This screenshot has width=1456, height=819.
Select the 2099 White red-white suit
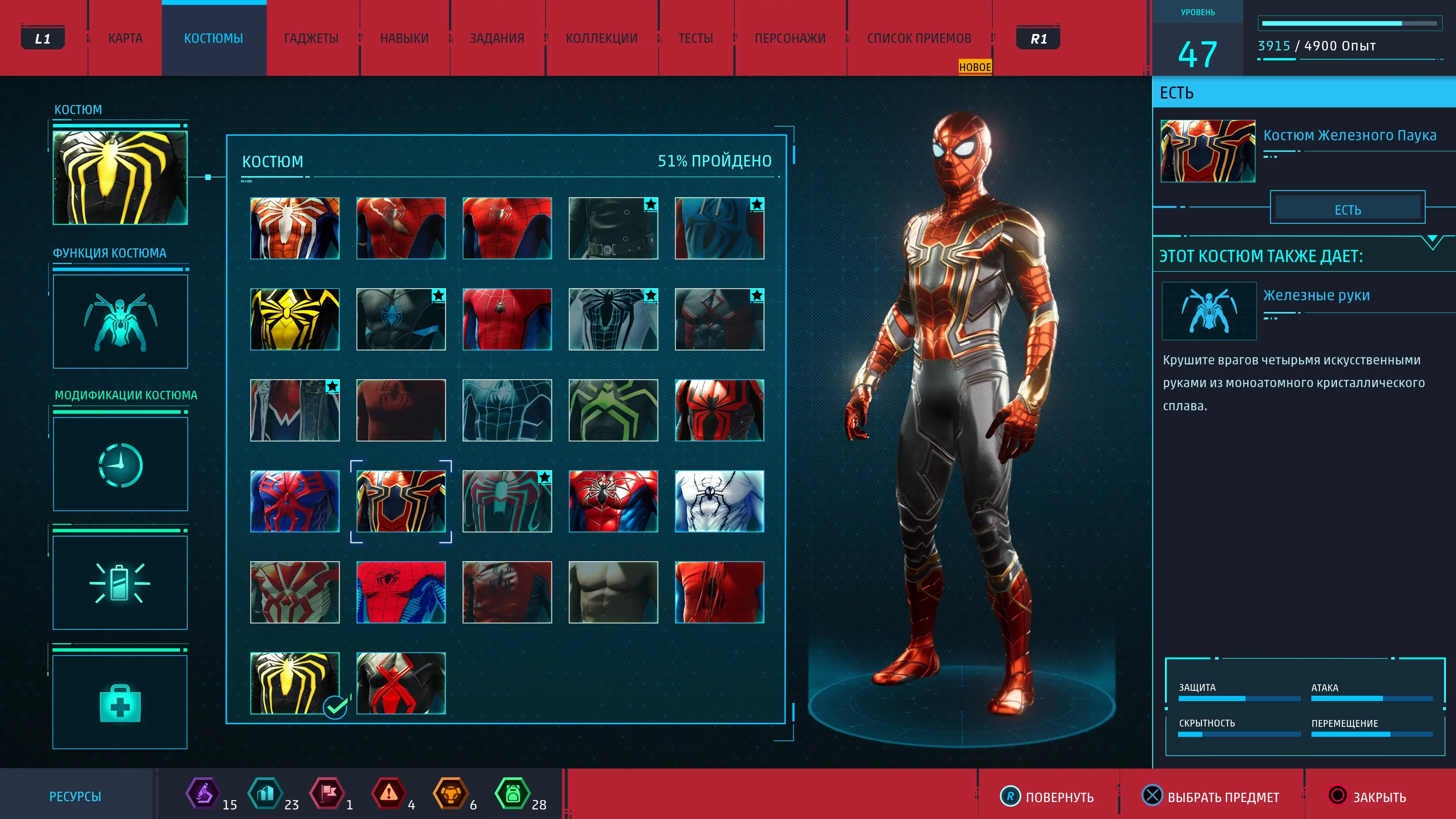[295, 592]
